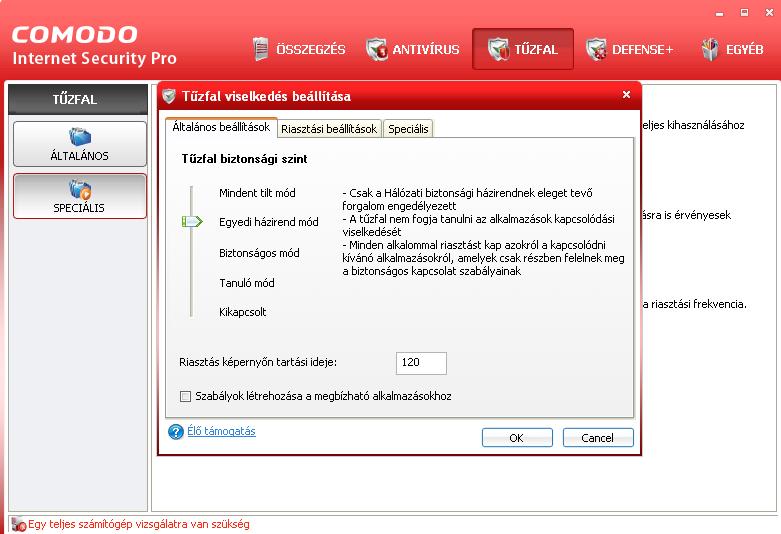Click the scan-needed status bar icon
This screenshot has height=534, width=781.
tap(18, 524)
